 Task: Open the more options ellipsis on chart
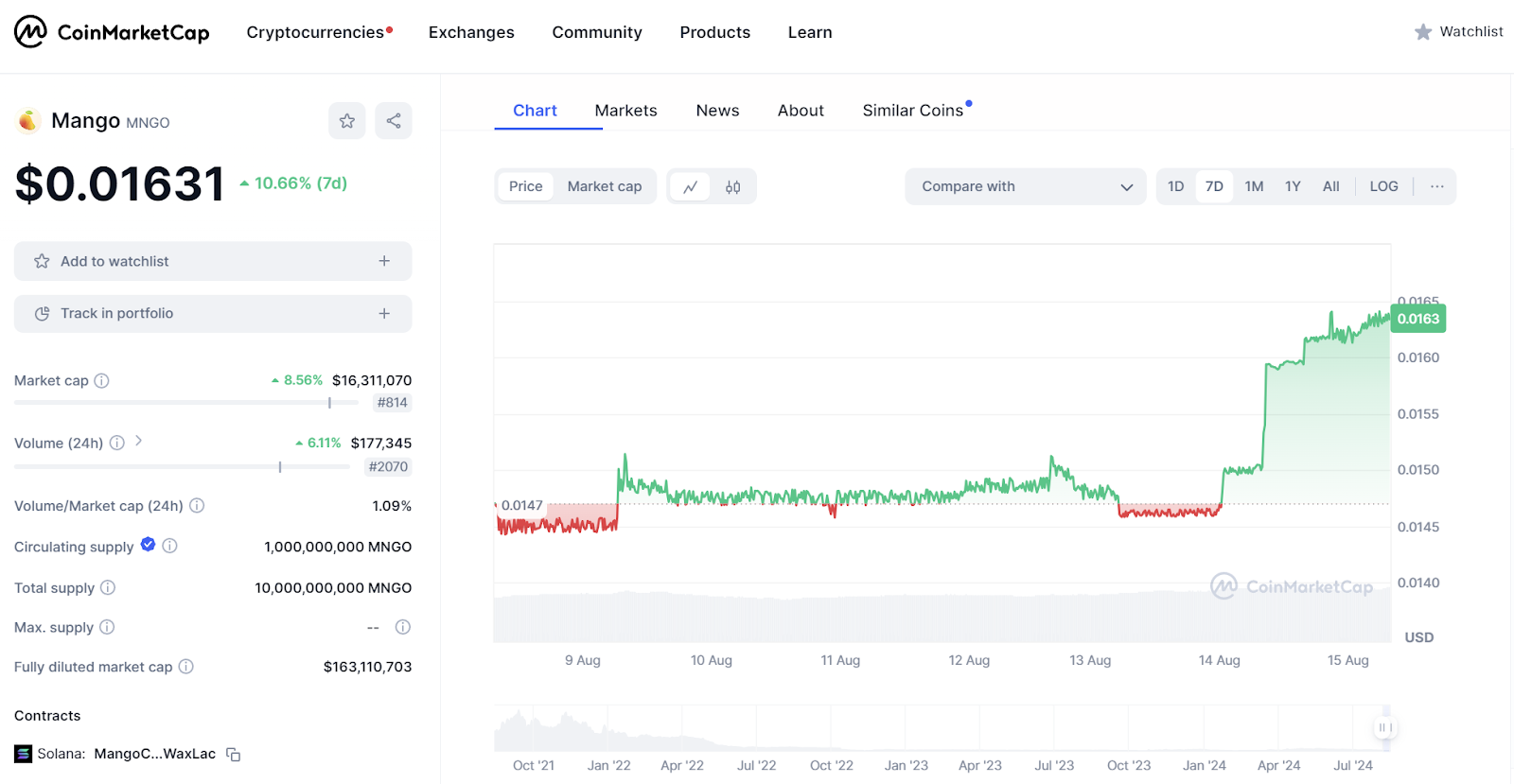point(1436,186)
